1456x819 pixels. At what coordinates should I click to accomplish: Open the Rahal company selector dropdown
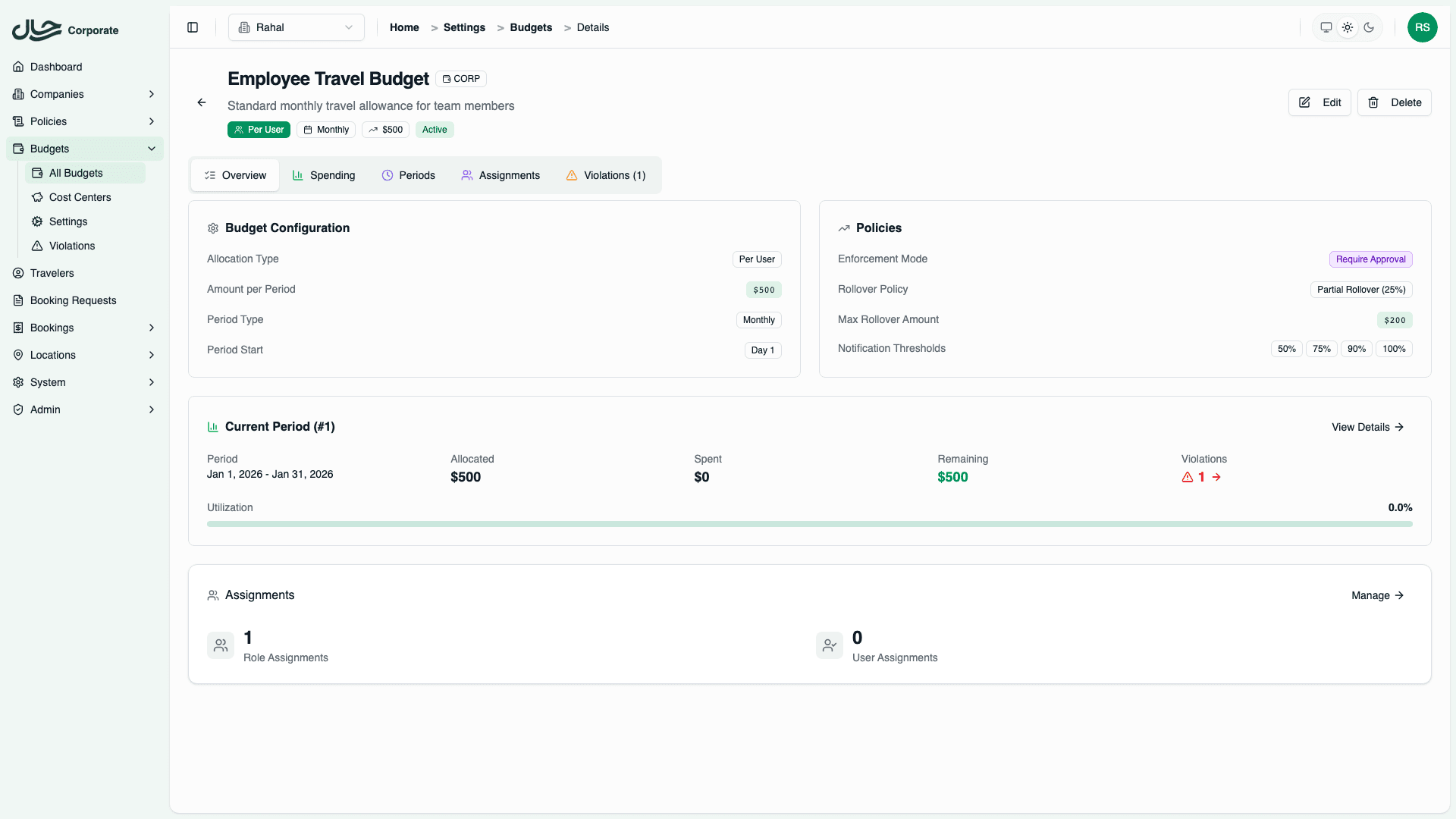pyautogui.click(x=296, y=27)
